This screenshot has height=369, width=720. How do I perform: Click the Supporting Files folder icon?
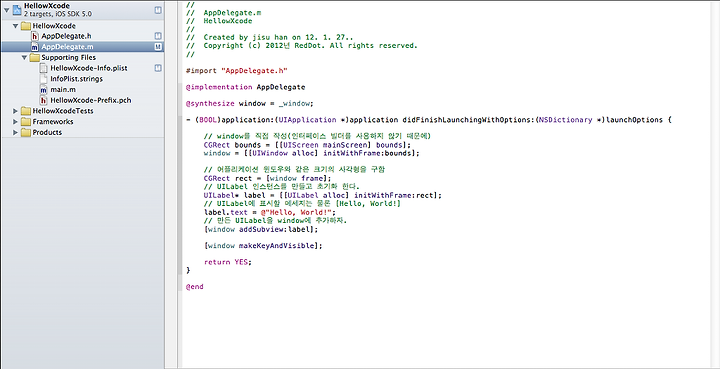coord(34,58)
